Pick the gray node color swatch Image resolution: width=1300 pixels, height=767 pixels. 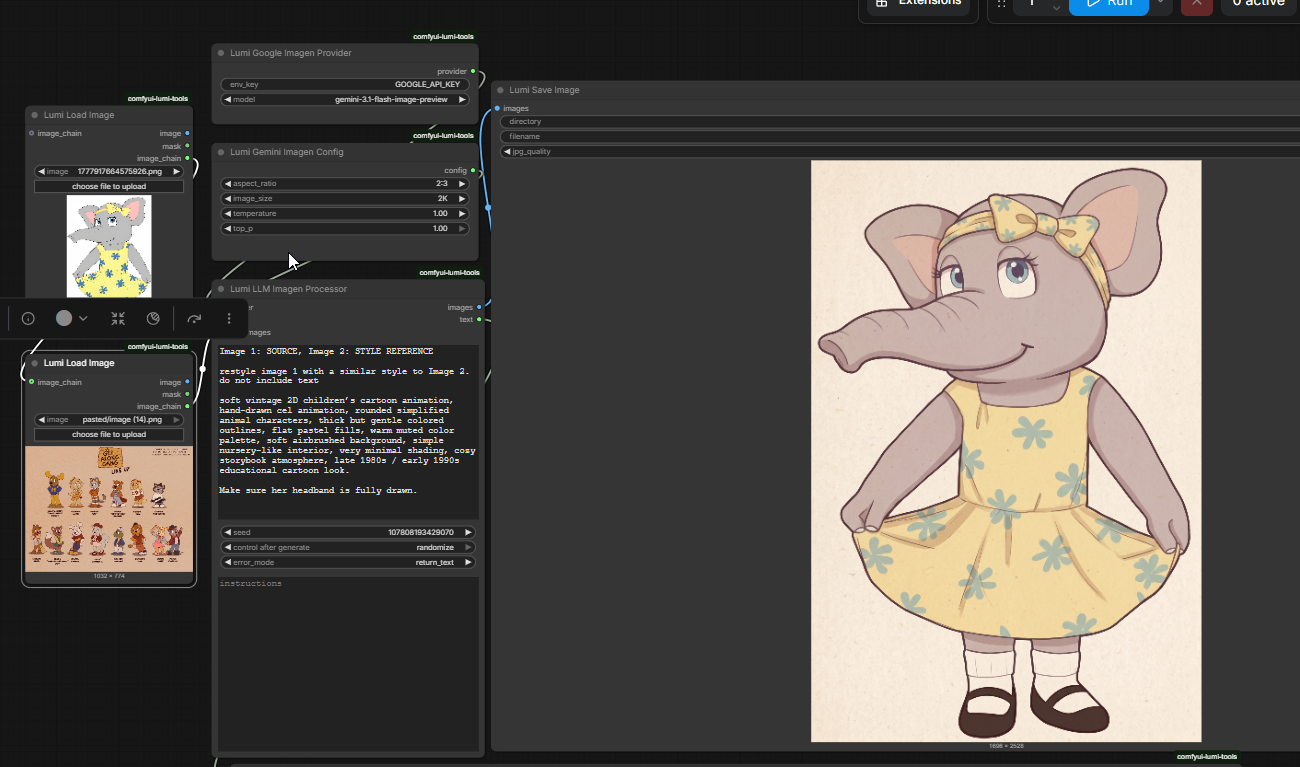coord(64,318)
